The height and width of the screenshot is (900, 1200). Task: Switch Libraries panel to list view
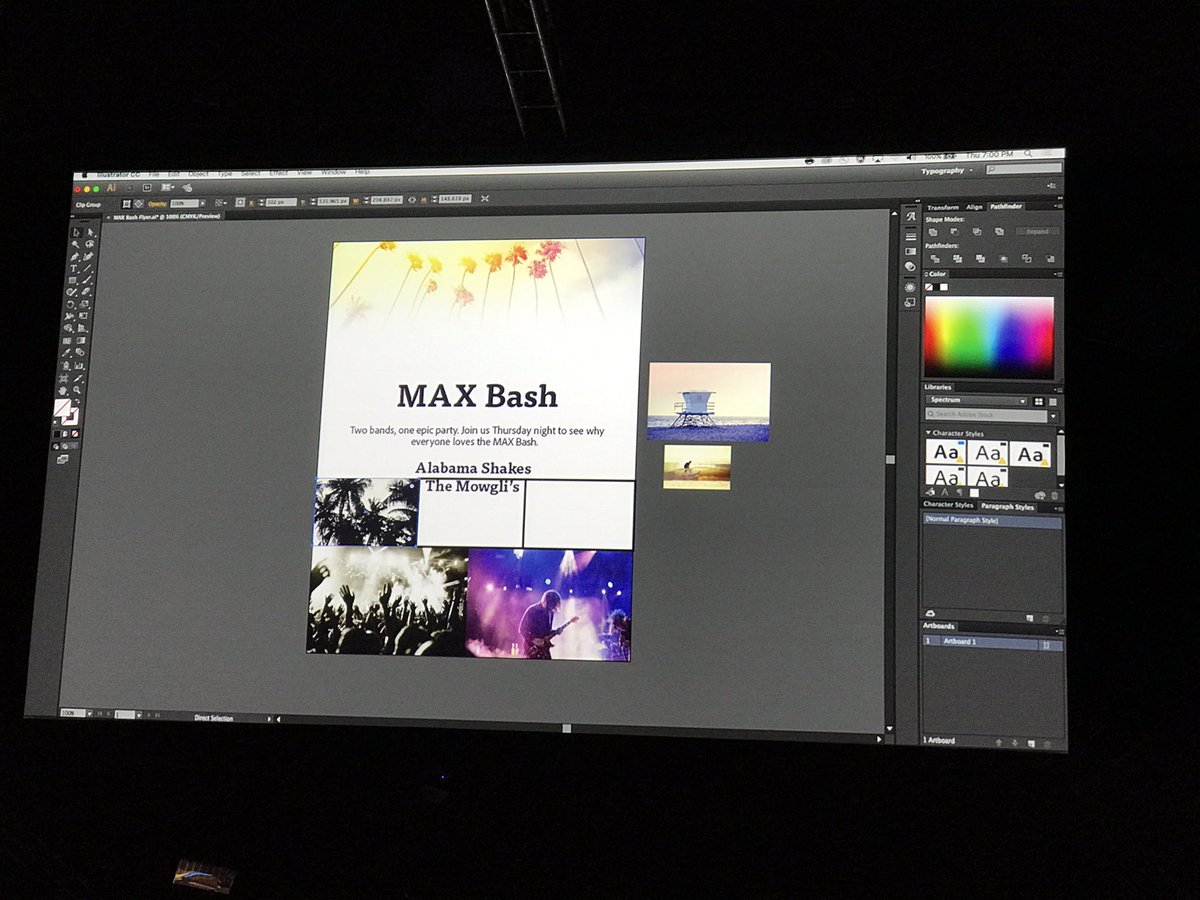coord(1053,402)
